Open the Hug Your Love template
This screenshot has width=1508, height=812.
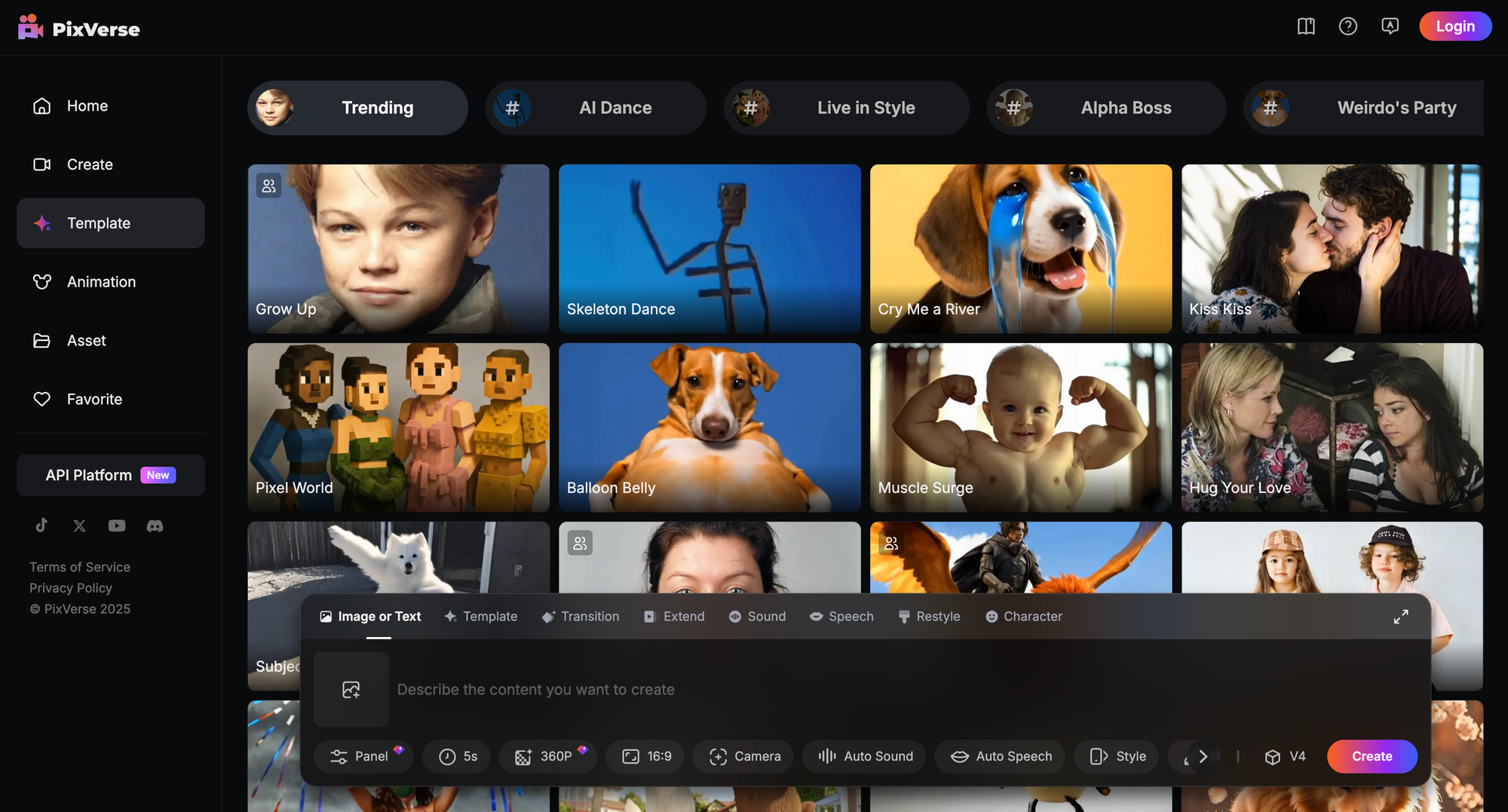click(x=1332, y=427)
